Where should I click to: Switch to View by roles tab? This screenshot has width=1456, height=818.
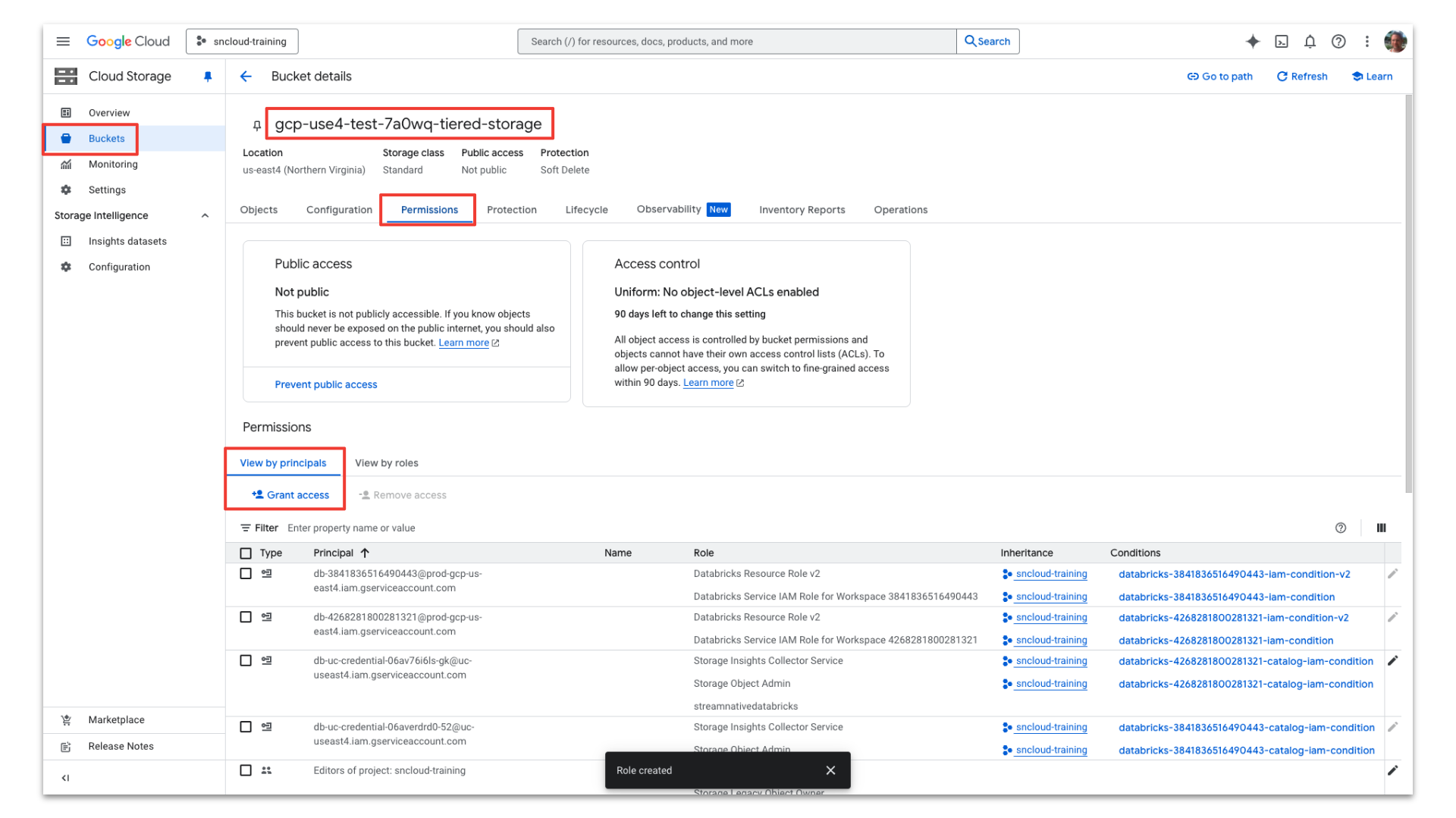386,463
